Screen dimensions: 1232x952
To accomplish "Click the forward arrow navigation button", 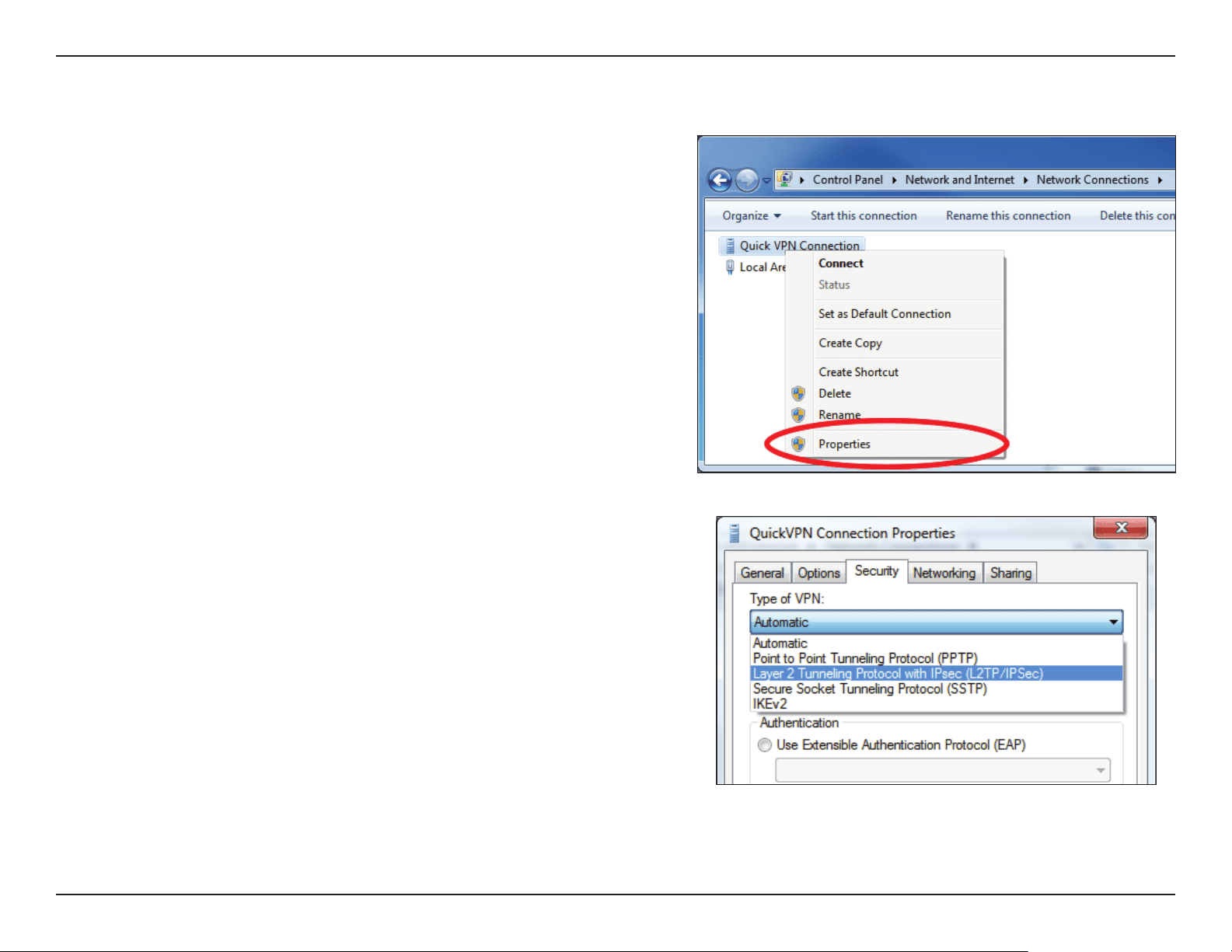I will pos(747,180).
